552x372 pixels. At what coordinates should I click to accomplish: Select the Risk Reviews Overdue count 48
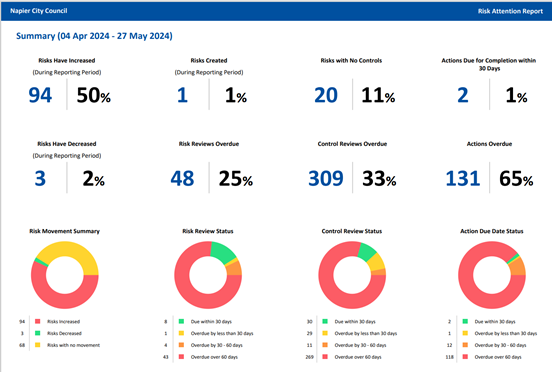pyautogui.click(x=182, y=178)
